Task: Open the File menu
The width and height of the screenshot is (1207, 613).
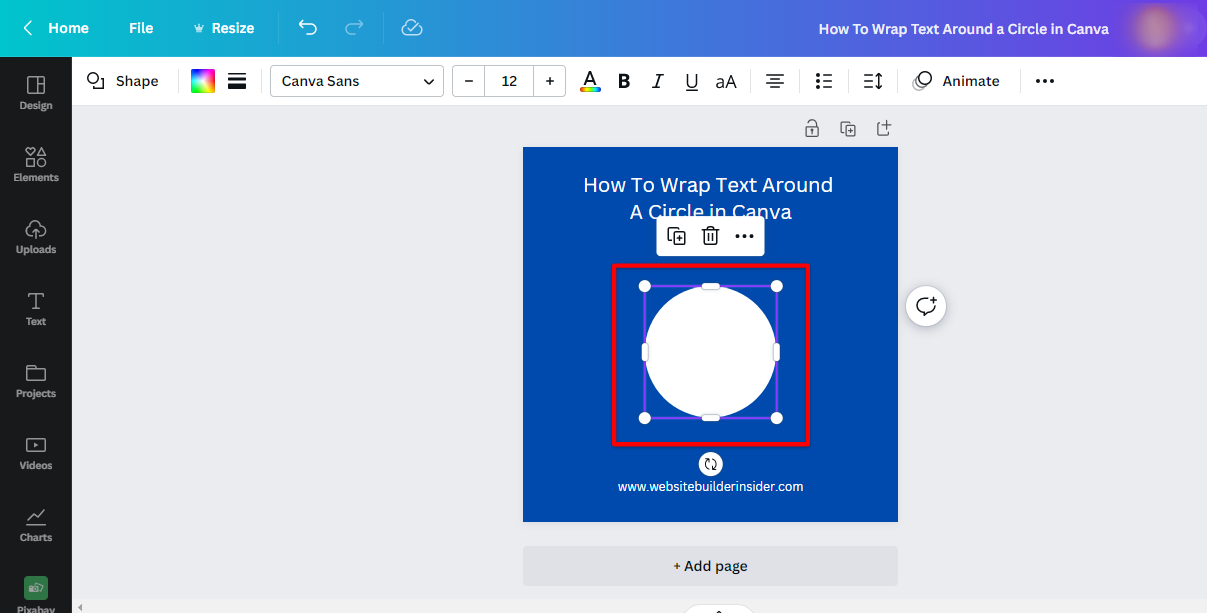Action: (141, 28)
